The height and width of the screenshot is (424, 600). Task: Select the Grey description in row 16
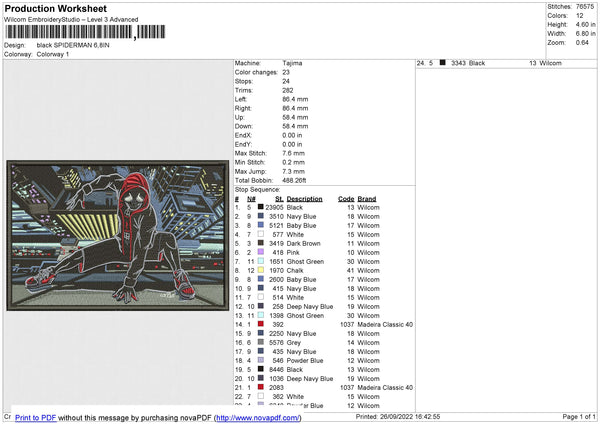click(x=294, y=342)
